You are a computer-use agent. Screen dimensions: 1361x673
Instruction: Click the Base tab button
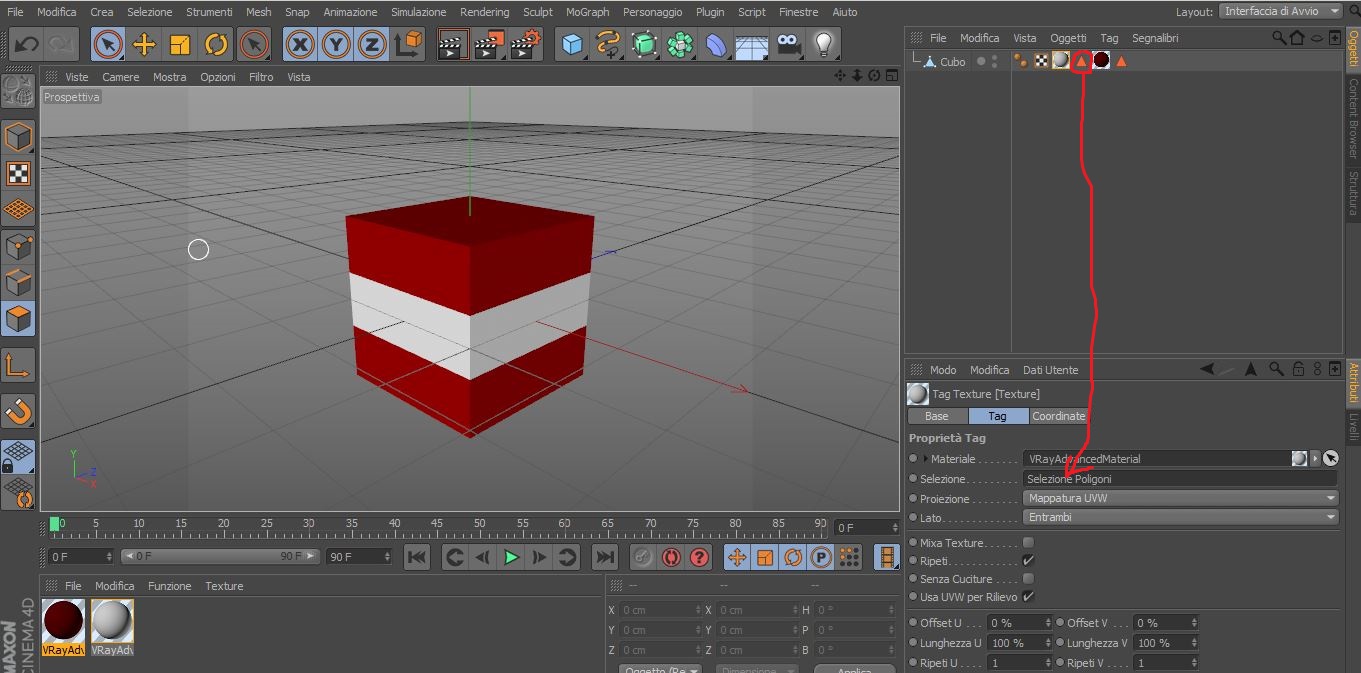point(937,416)
